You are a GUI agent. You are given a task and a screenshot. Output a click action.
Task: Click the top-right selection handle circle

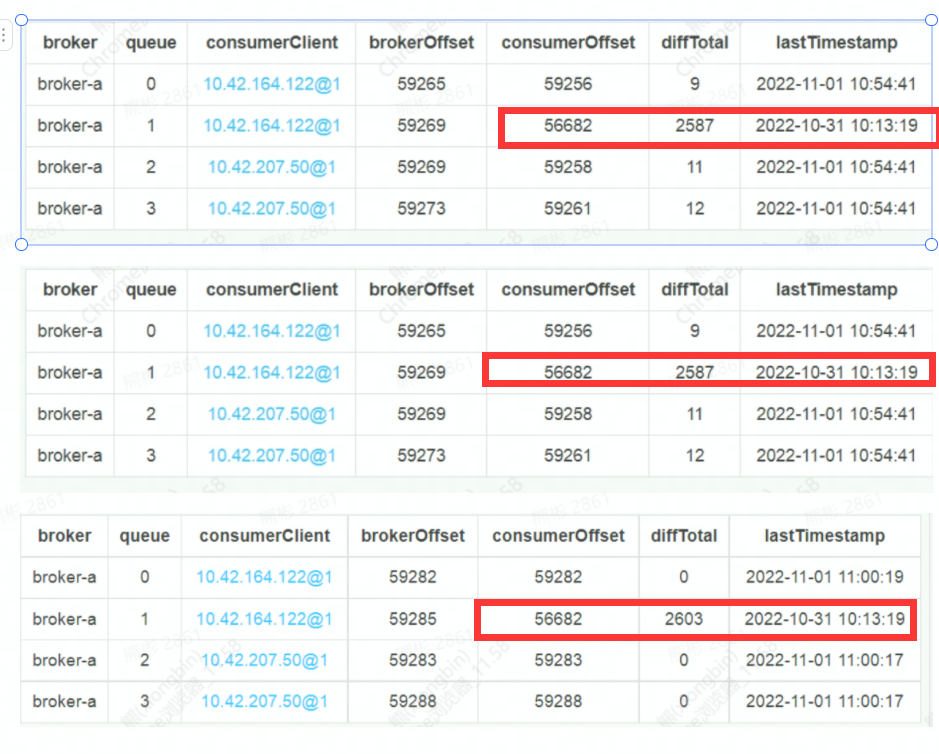pos(933,17)
